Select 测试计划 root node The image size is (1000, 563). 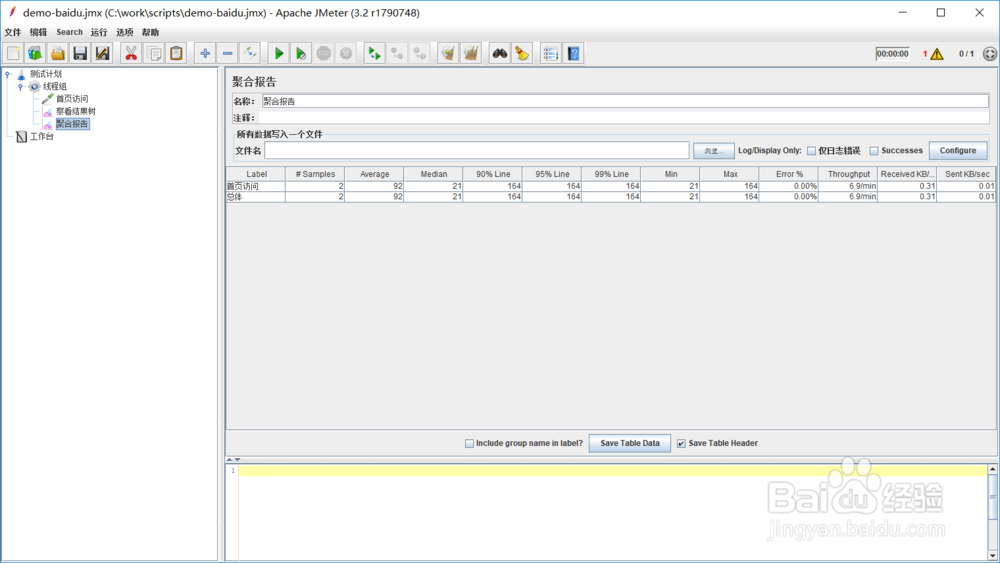[46, 74]
